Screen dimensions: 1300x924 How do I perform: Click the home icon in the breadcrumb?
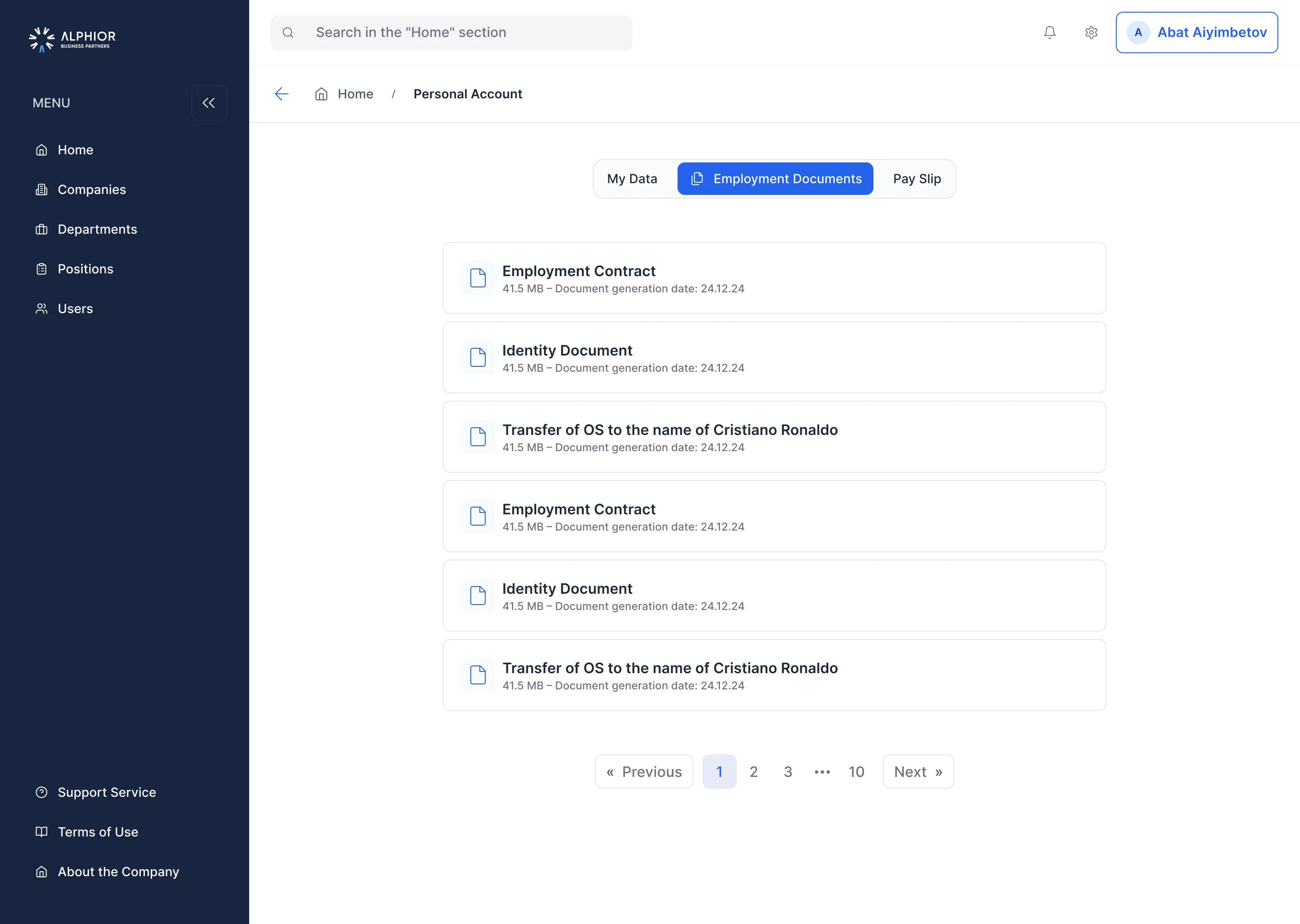(x=321, y=94)
